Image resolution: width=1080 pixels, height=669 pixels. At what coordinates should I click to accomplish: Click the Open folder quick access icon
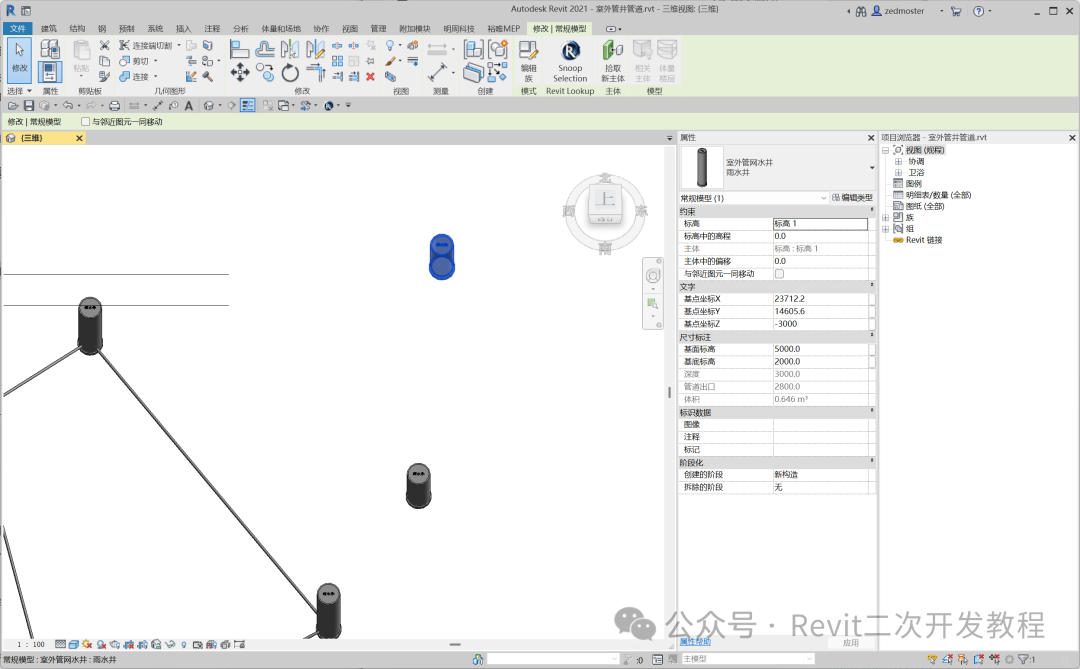(13, 105)
